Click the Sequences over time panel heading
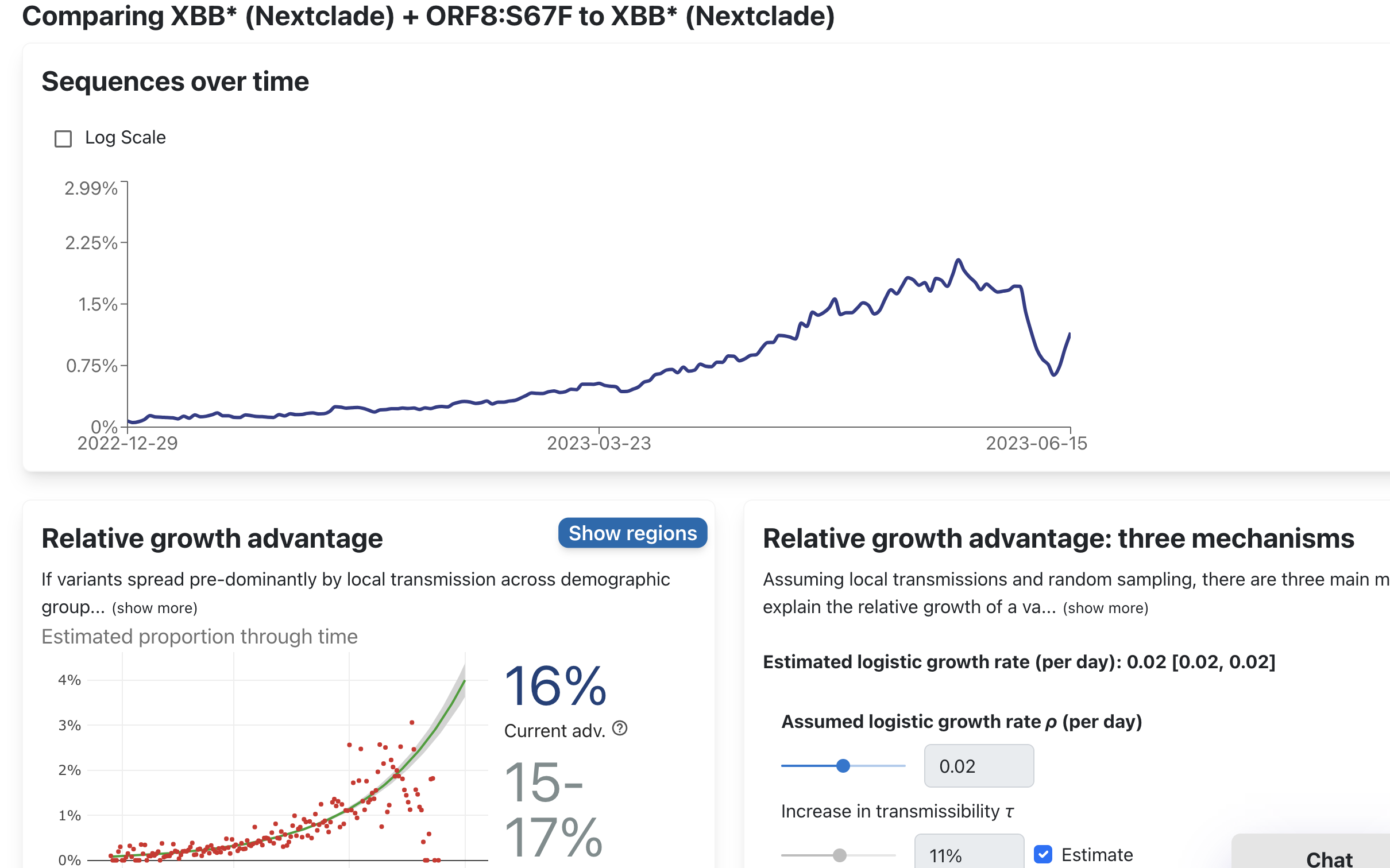 click(x=175, y=81)
